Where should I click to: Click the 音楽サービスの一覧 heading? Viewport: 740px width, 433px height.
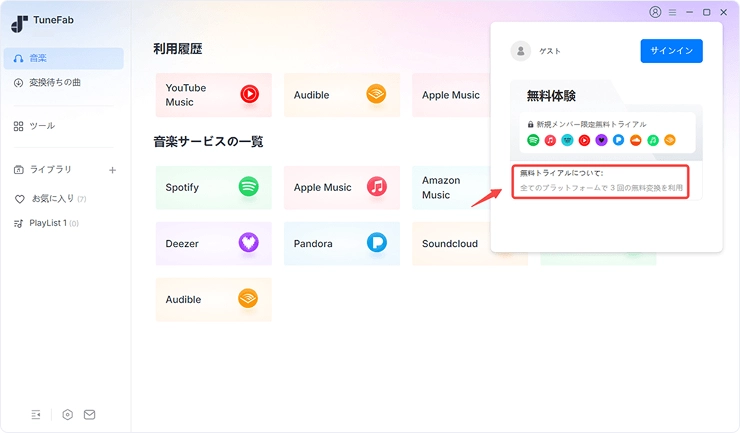point(208,141)
